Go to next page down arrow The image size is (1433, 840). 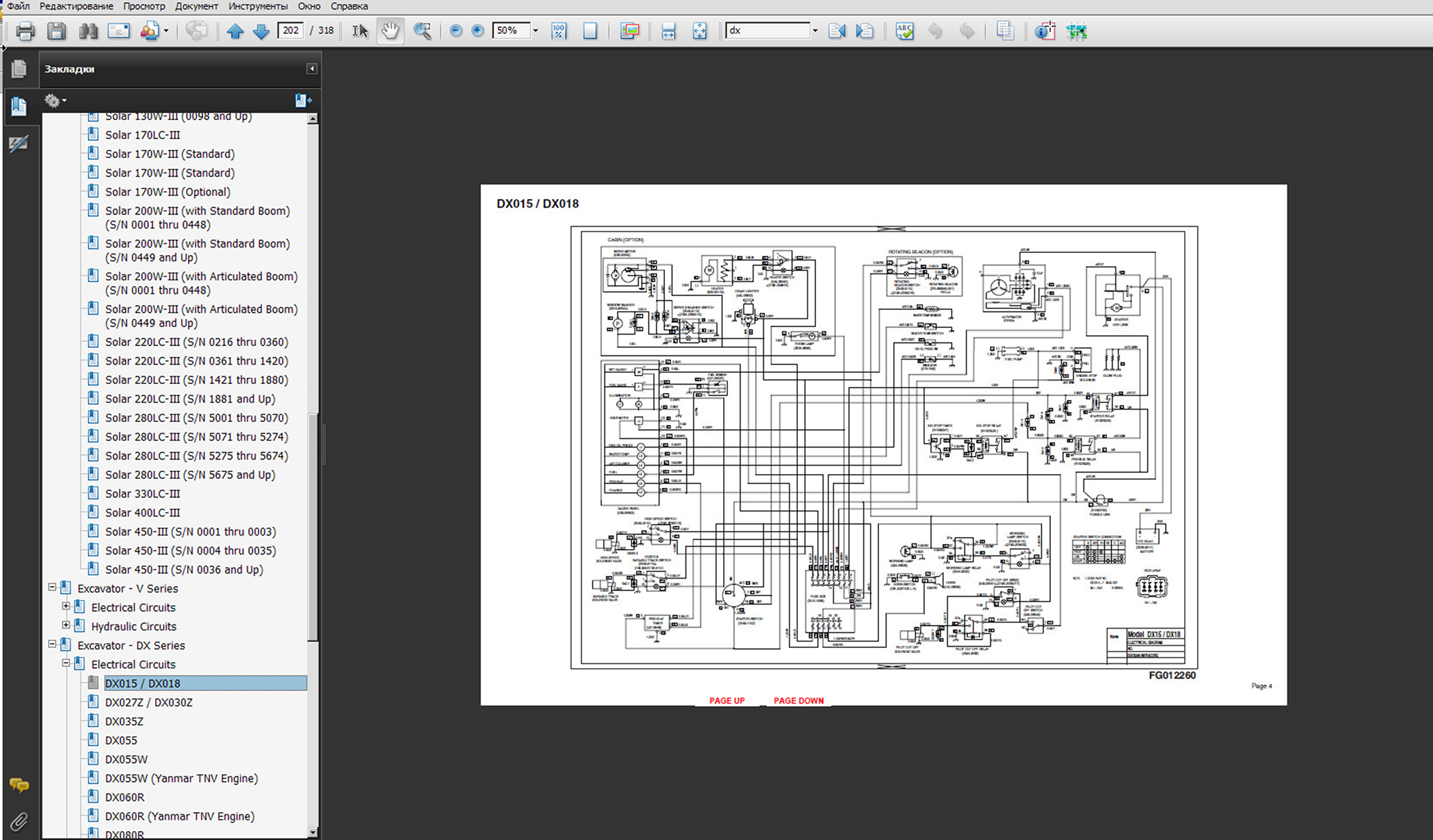point(261,31)
